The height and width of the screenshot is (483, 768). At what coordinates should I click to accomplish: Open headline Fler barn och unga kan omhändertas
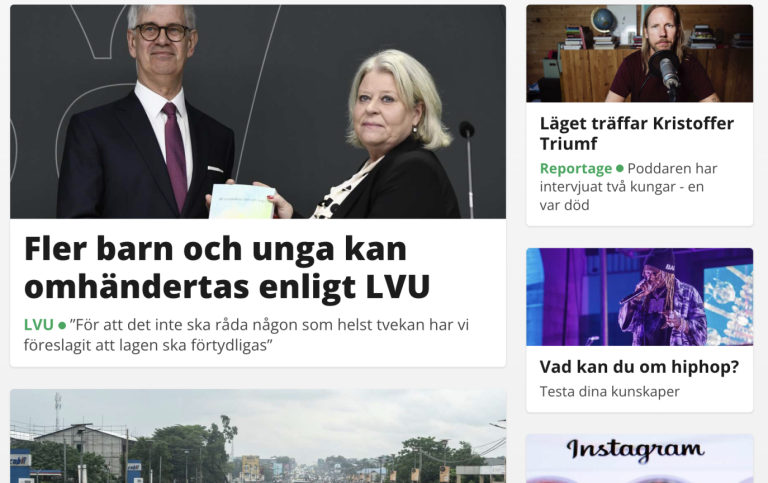227,267
